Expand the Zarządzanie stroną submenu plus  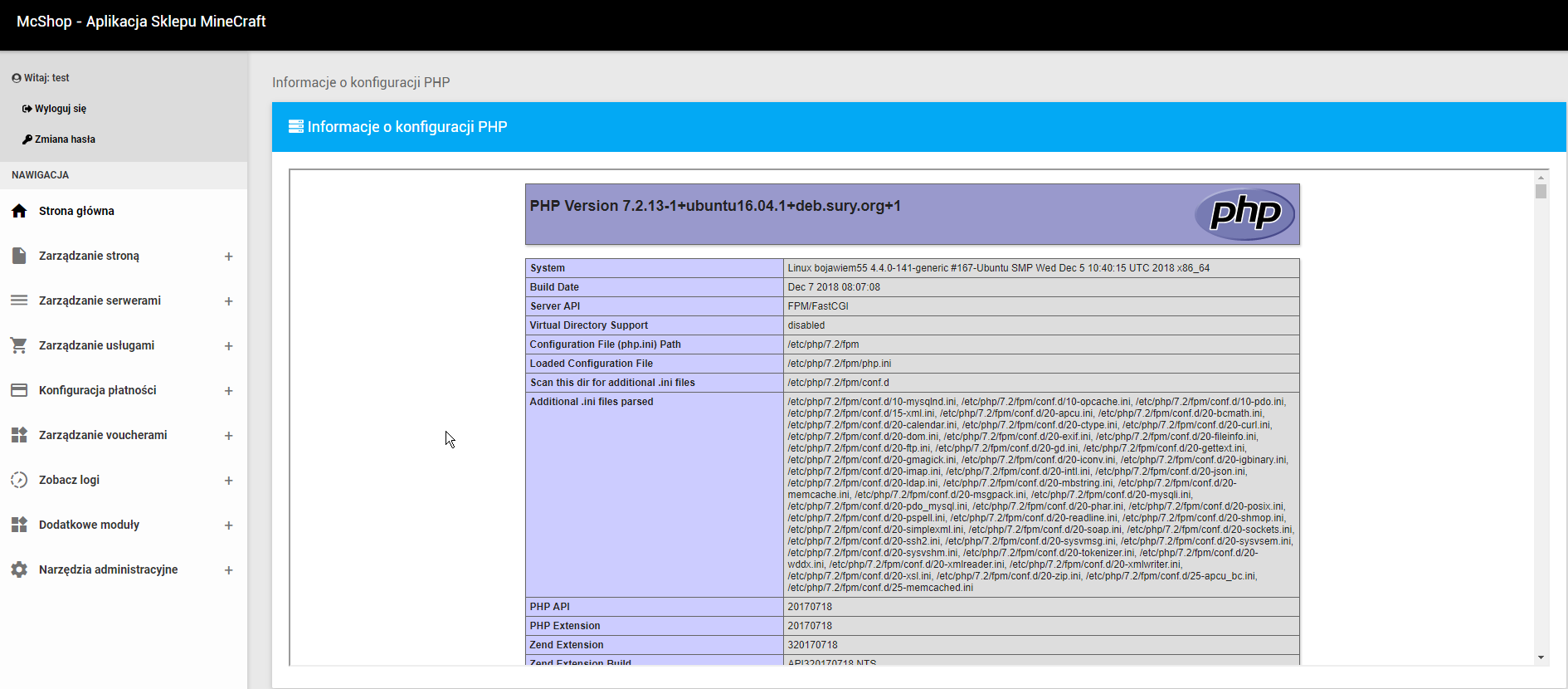coord(228,257)
